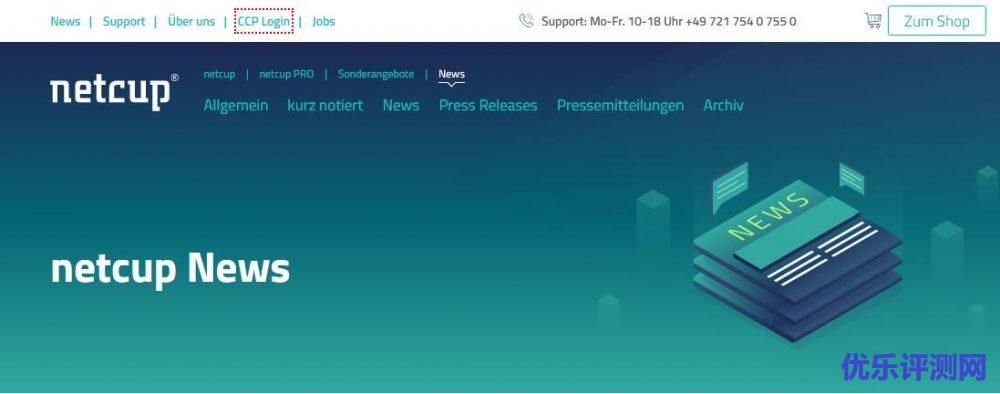1000x394 pixels.
Task: Click the phone support icon
Action: tap(526, 21)
